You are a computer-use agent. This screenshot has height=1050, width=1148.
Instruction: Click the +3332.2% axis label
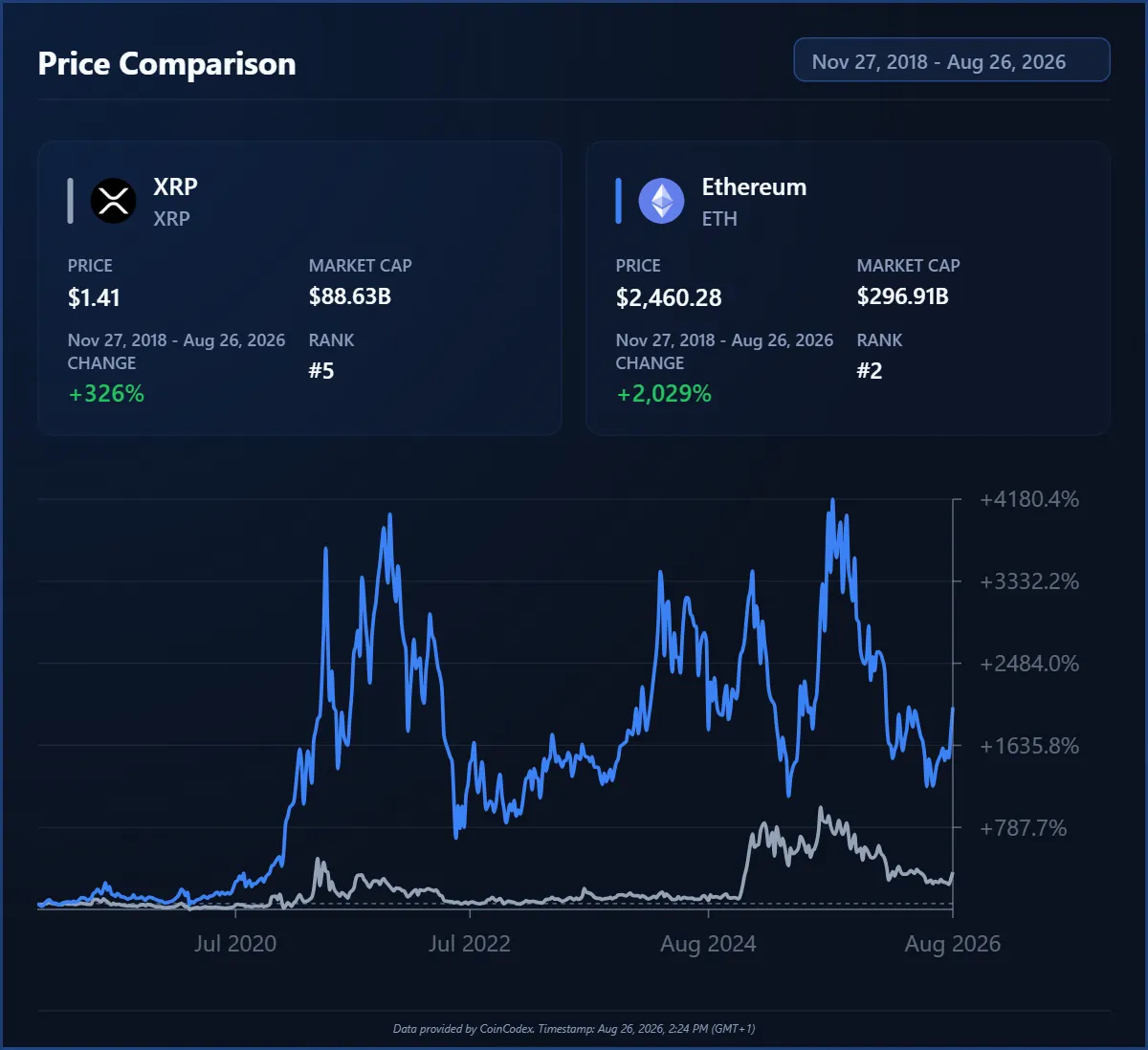1029,581
